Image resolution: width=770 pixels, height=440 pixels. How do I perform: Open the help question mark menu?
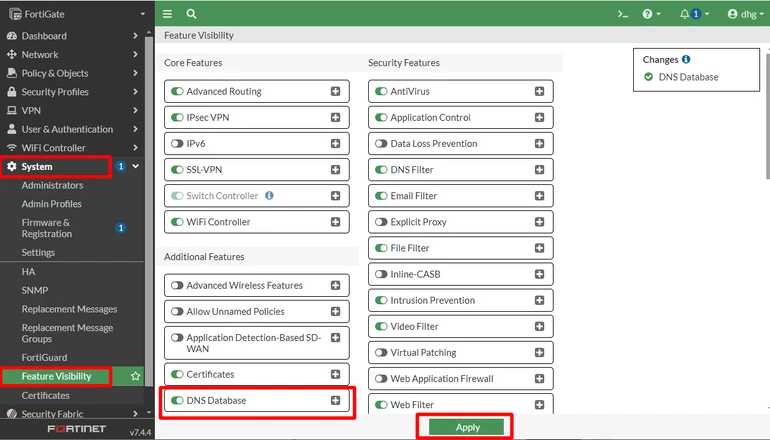[651, 14]
